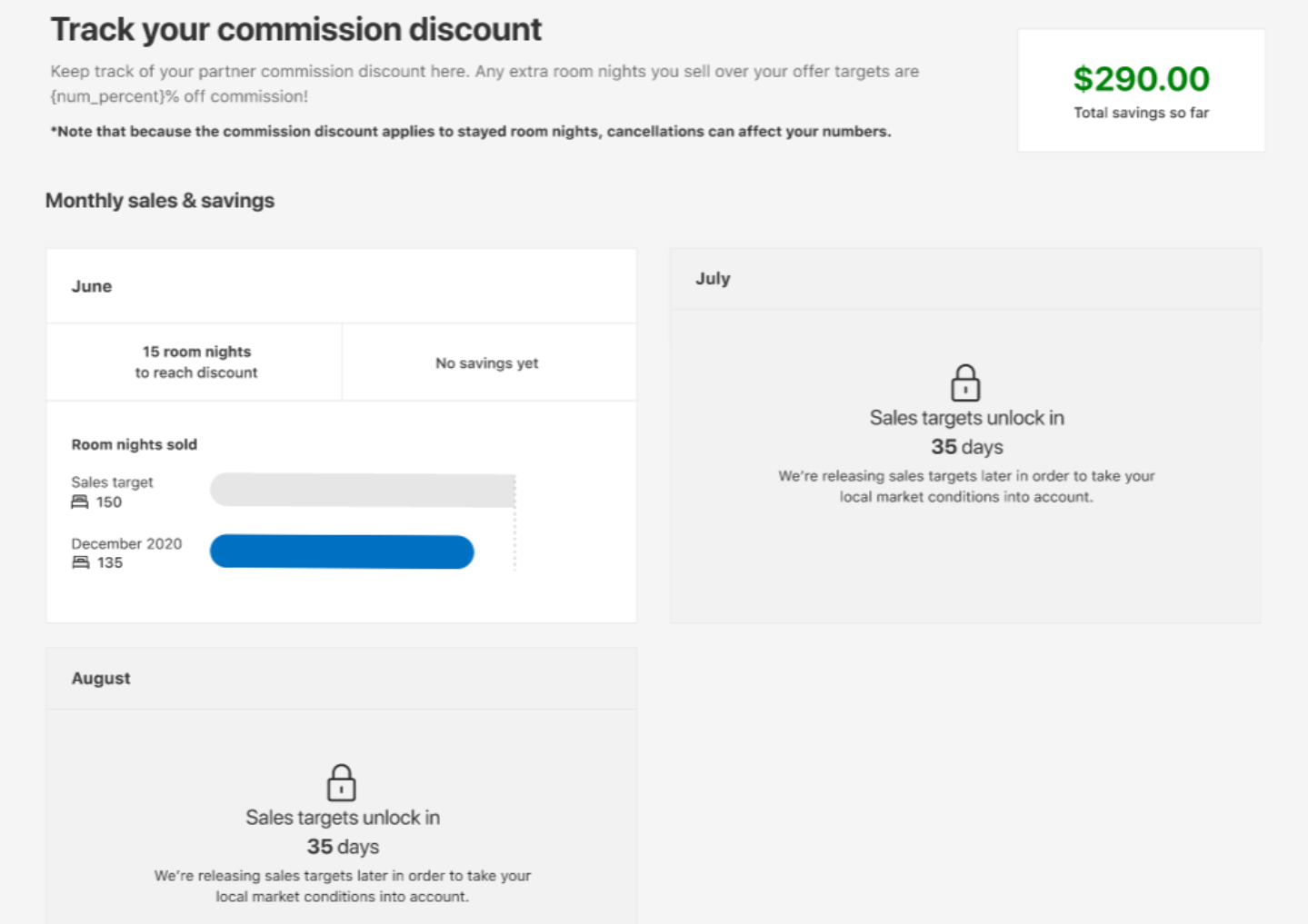This screenshot has height=924, width=1308.
Task: Click the $290.00 total savings amount
Action: (1142, 79)
